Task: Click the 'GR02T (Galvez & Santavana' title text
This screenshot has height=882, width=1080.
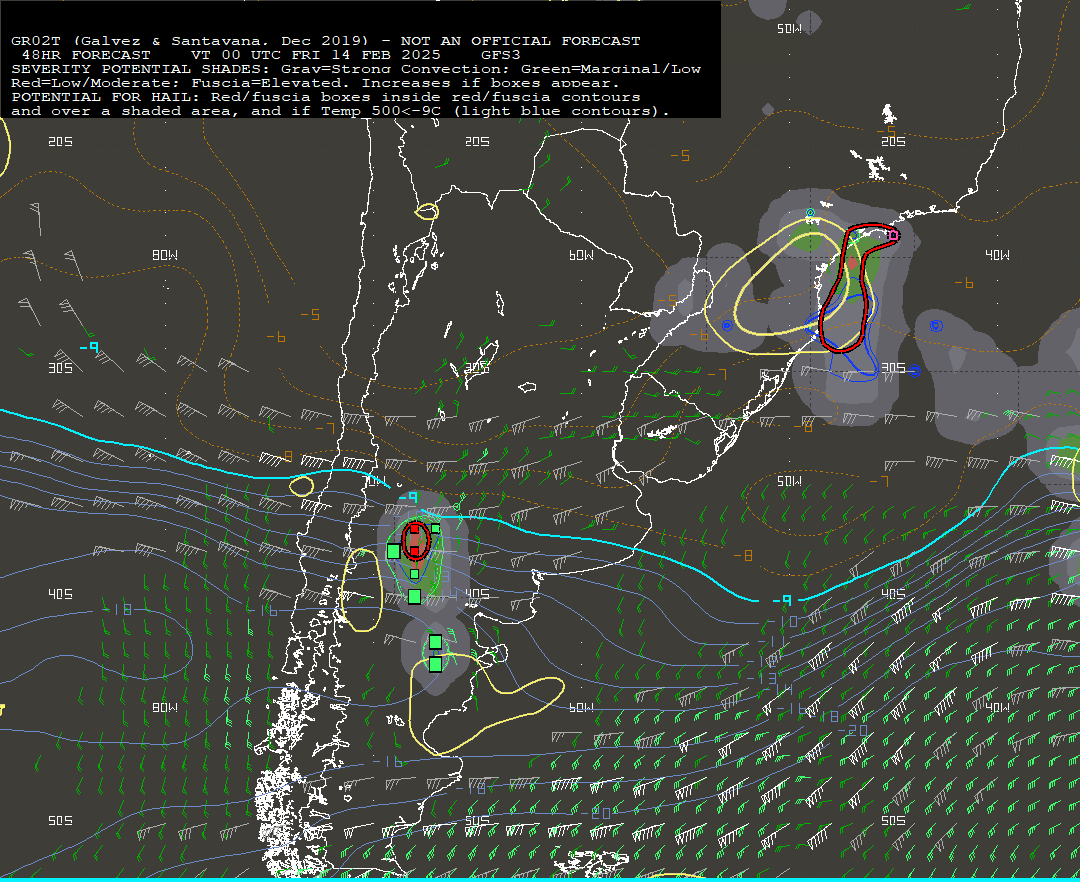Action: coord(140,41)
